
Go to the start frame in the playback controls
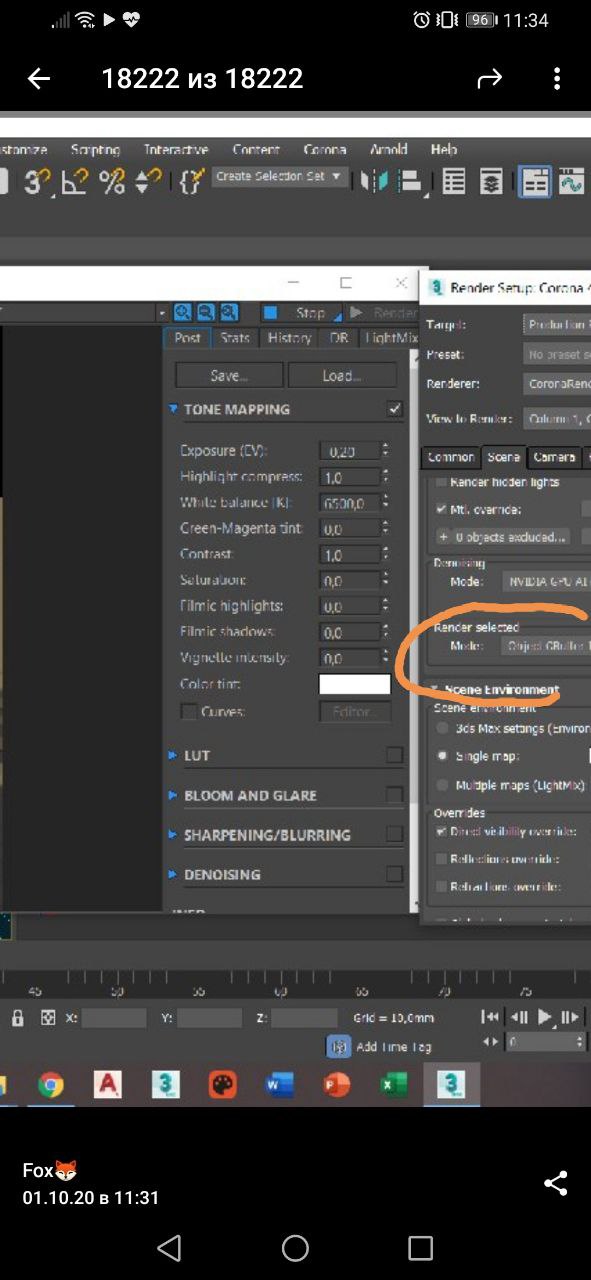(490, 1017)
